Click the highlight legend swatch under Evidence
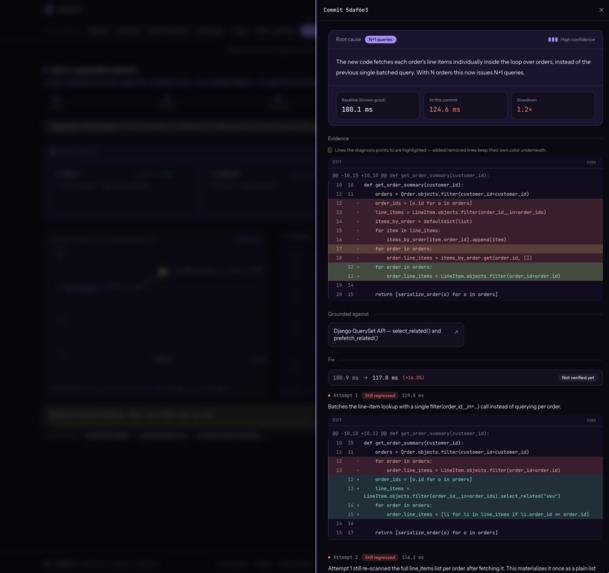This screenshot has height=573, width=609. click(x=330, y=150)
